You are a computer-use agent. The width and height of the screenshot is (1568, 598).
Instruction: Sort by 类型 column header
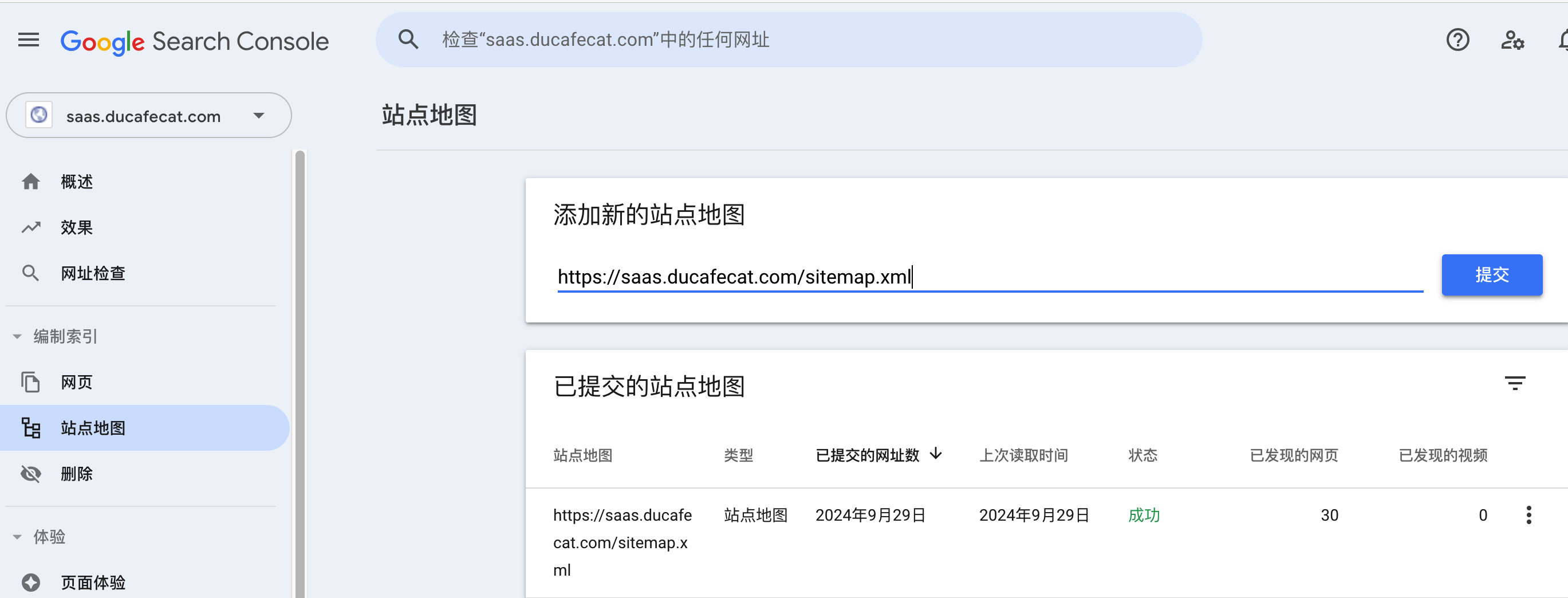[738, 455]
